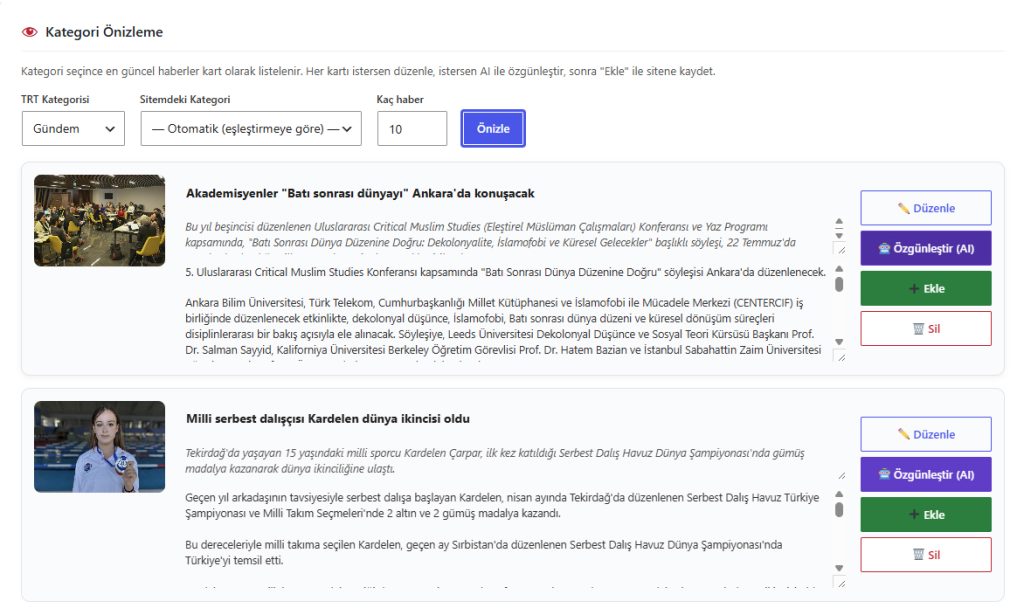Click the Kaç haber number field
1024x615 pixels.
point(412,129)
